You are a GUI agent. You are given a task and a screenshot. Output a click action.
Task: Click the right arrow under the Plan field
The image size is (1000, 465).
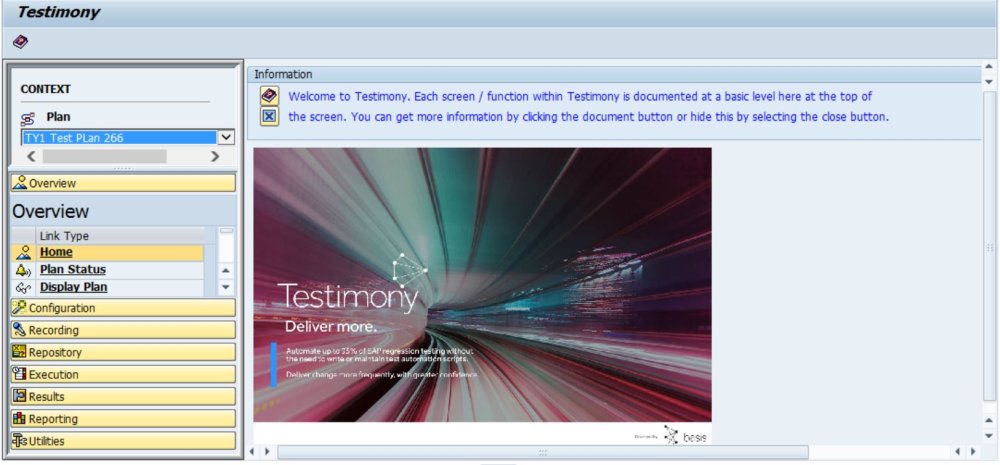pyautogui.click(x=214, y=156)
